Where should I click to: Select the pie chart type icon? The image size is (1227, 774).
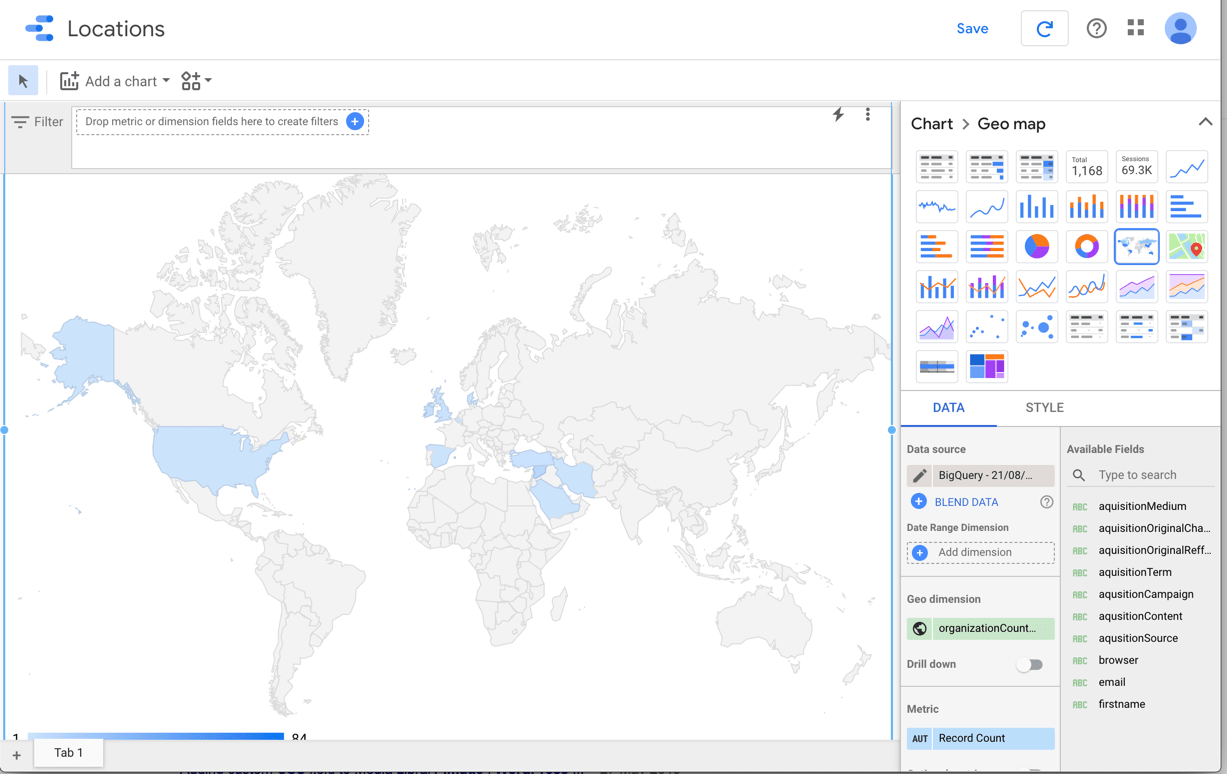(x=1036, y=246)
